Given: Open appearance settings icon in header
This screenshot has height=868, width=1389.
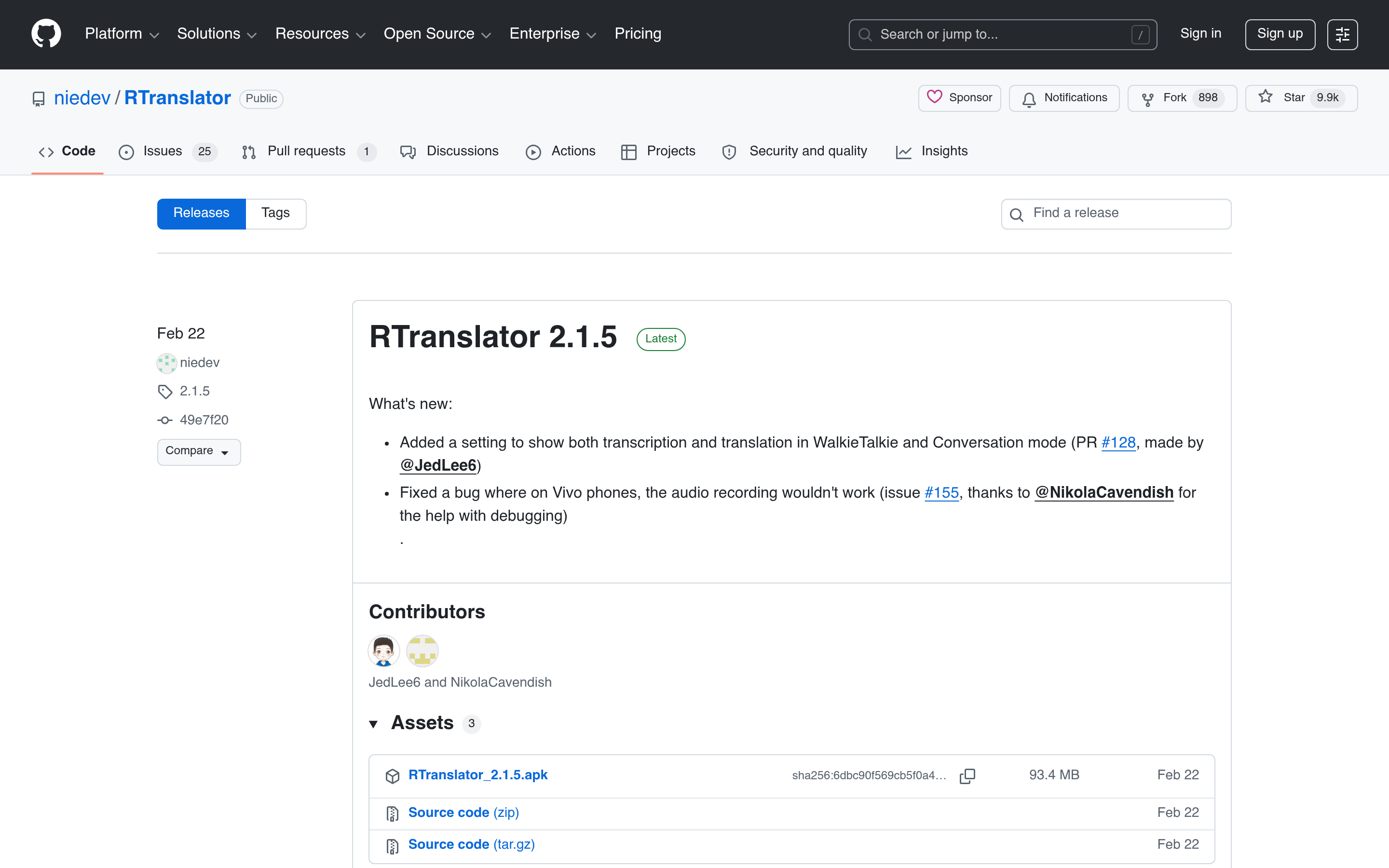Looking at the screenshot, I should click(x=1342, y=34).
